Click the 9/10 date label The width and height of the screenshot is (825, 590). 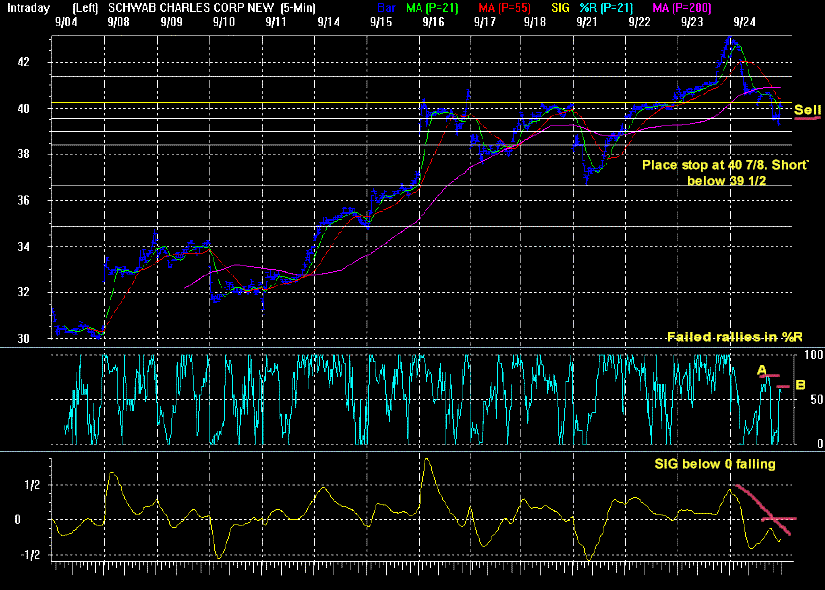[224, 22]
